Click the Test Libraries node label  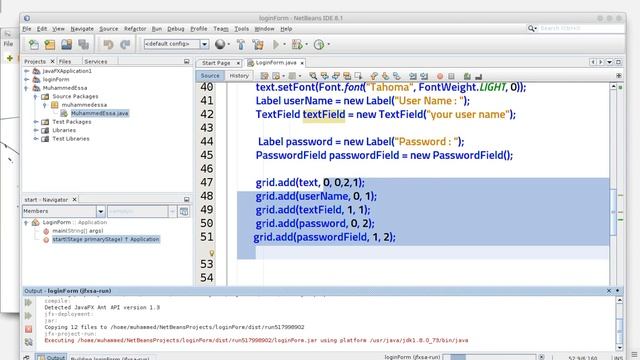click(x=71, y=139)
